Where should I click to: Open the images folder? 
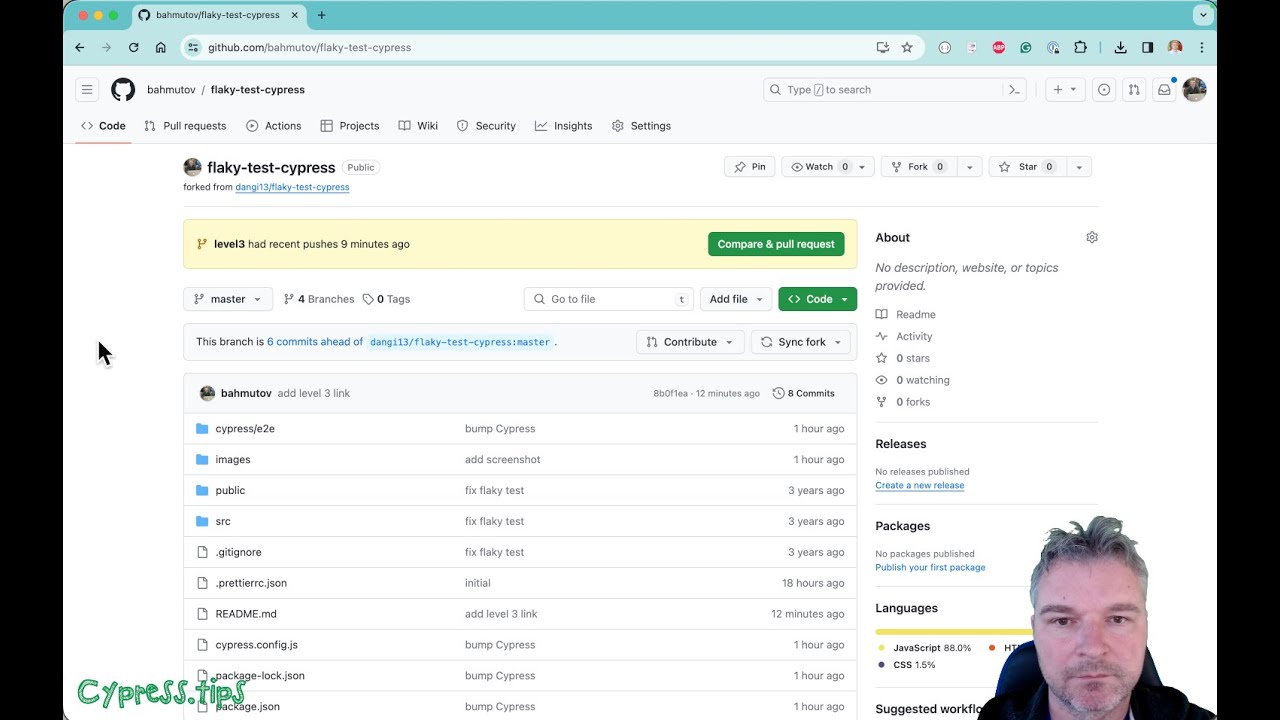coord(233,460)
